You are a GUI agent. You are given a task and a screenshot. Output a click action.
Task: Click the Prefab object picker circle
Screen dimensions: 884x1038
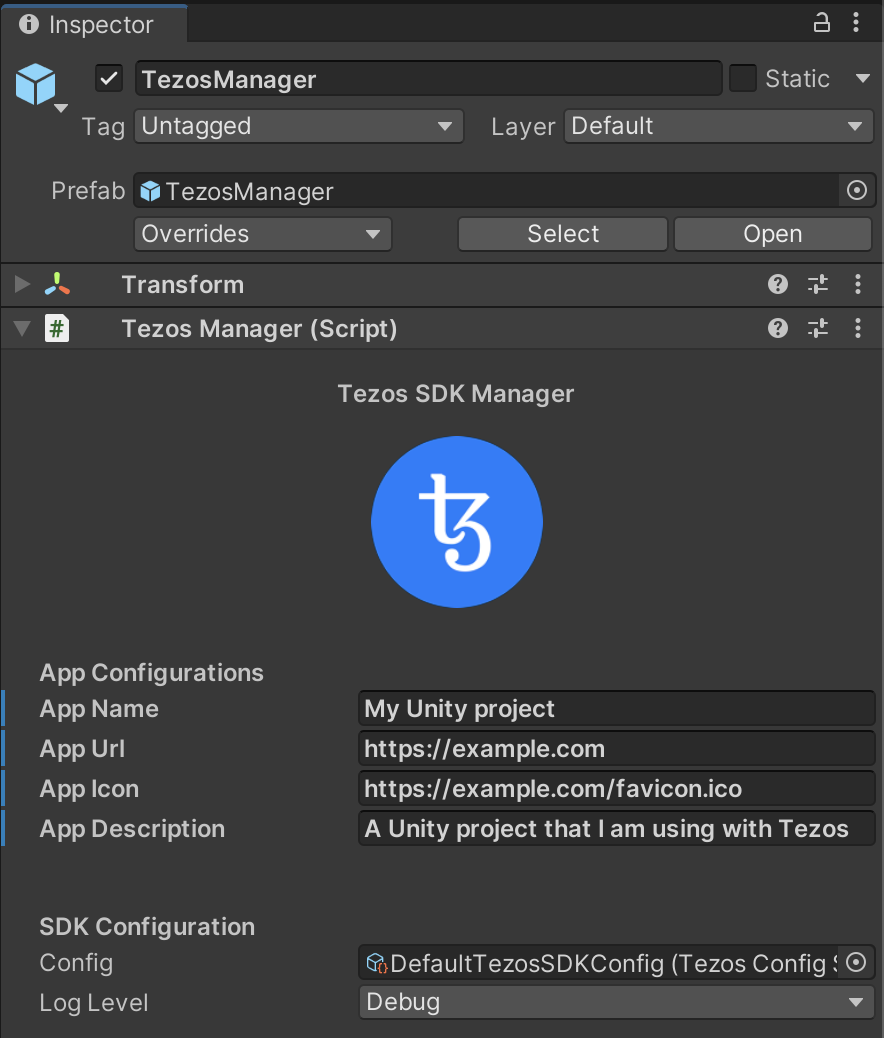pos(856,190)
